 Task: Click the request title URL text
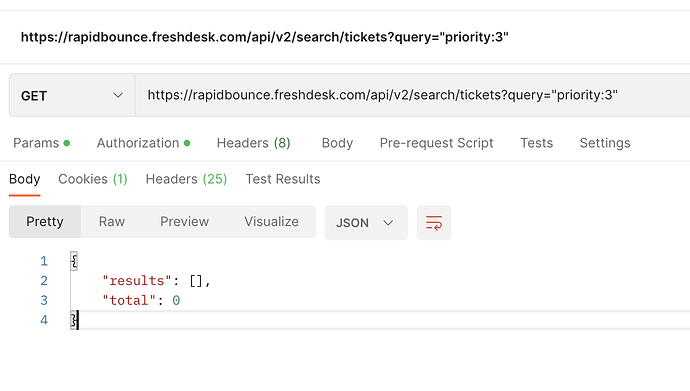[264, 37]
